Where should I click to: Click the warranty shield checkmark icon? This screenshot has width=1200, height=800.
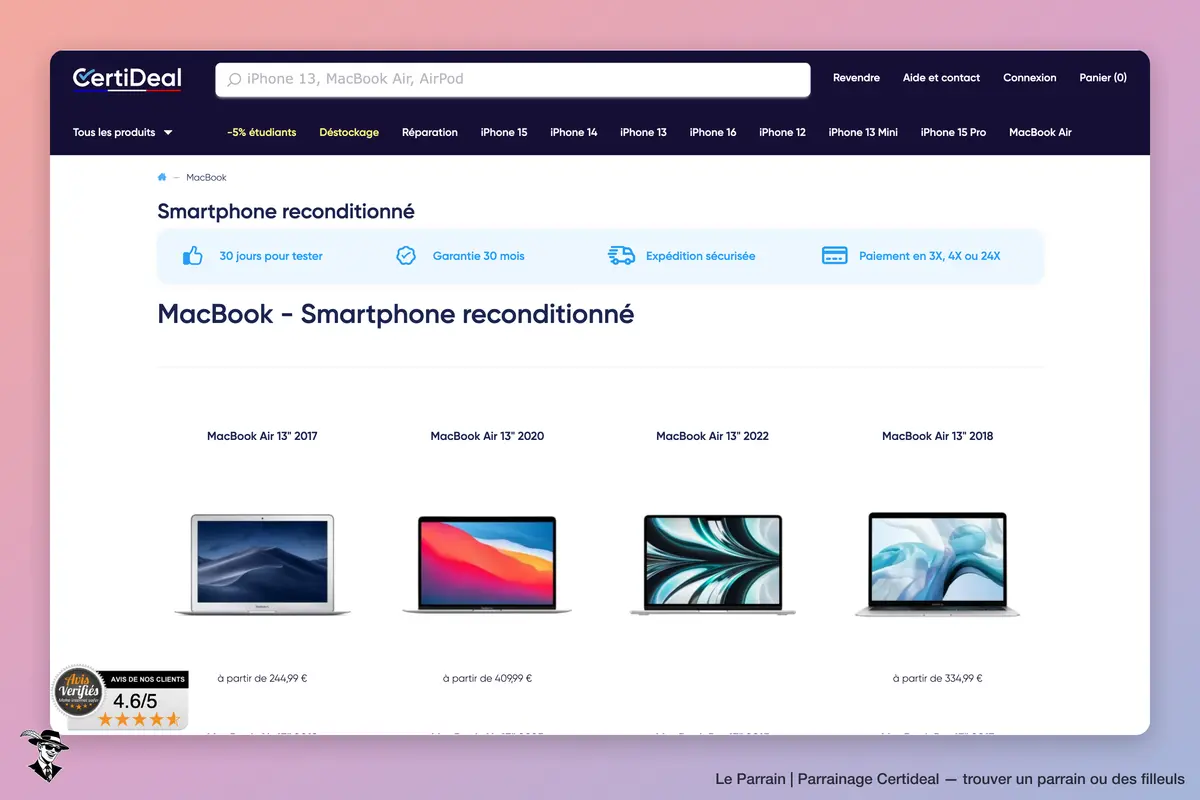coord(406,256)
